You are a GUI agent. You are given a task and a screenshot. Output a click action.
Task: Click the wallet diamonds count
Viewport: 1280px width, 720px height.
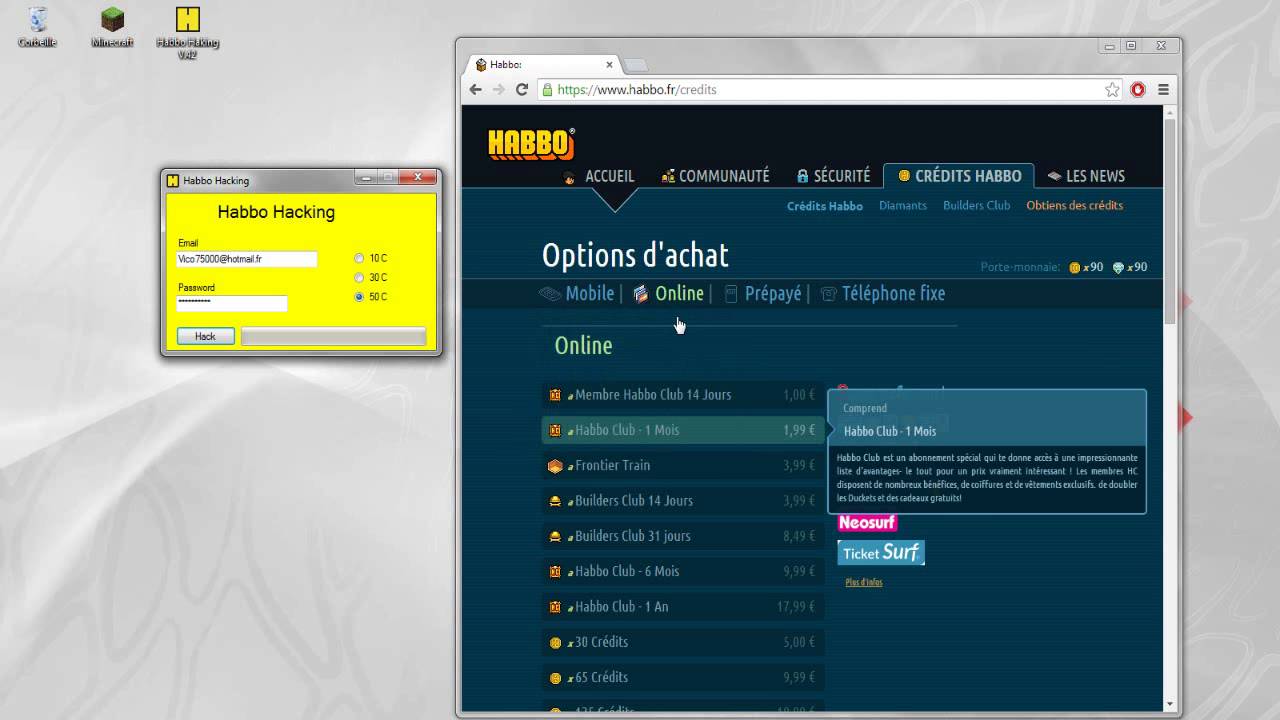click(1130, 267)
